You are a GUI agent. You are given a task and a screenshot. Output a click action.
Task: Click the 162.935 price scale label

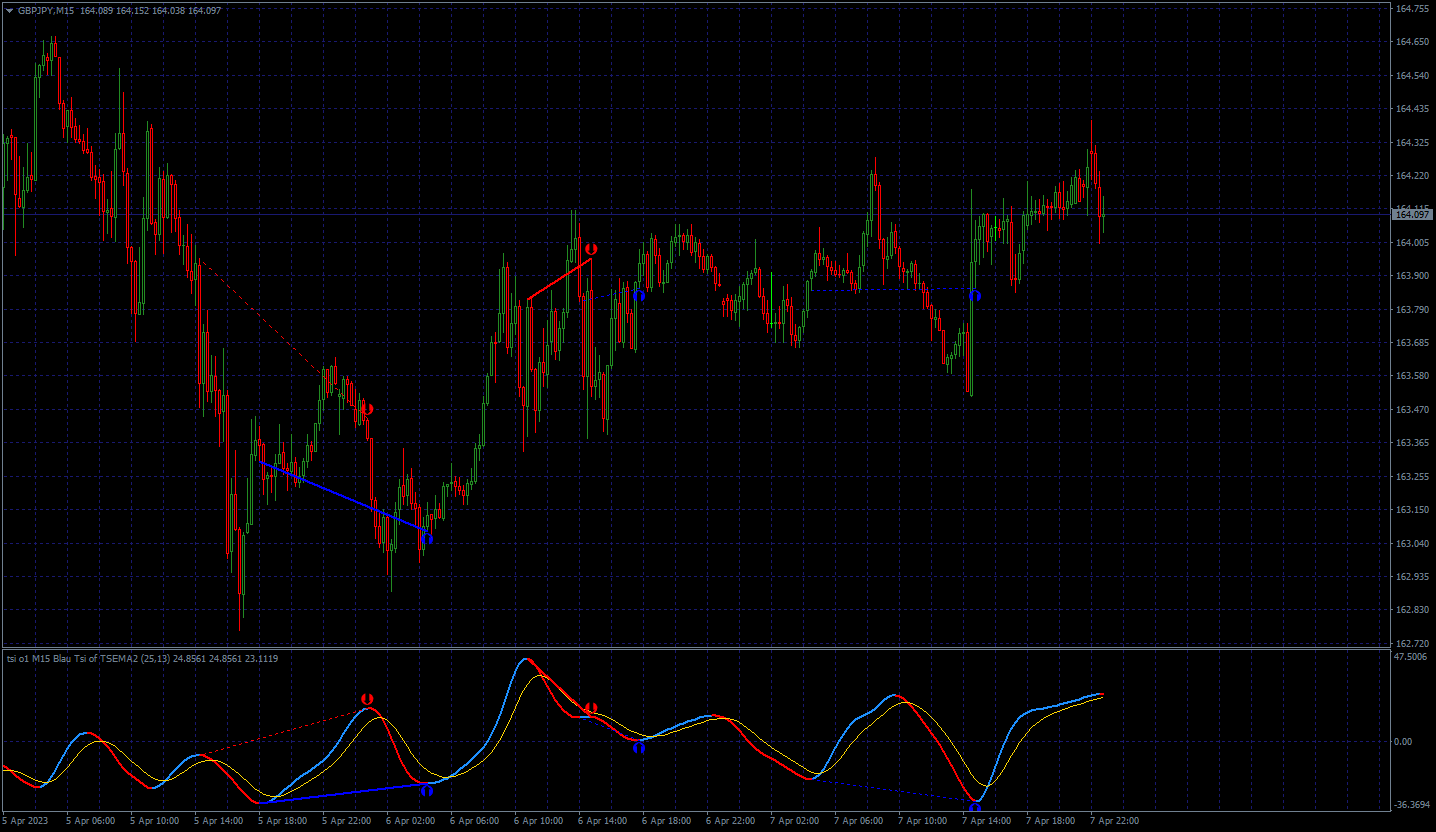coord(1411,576)
